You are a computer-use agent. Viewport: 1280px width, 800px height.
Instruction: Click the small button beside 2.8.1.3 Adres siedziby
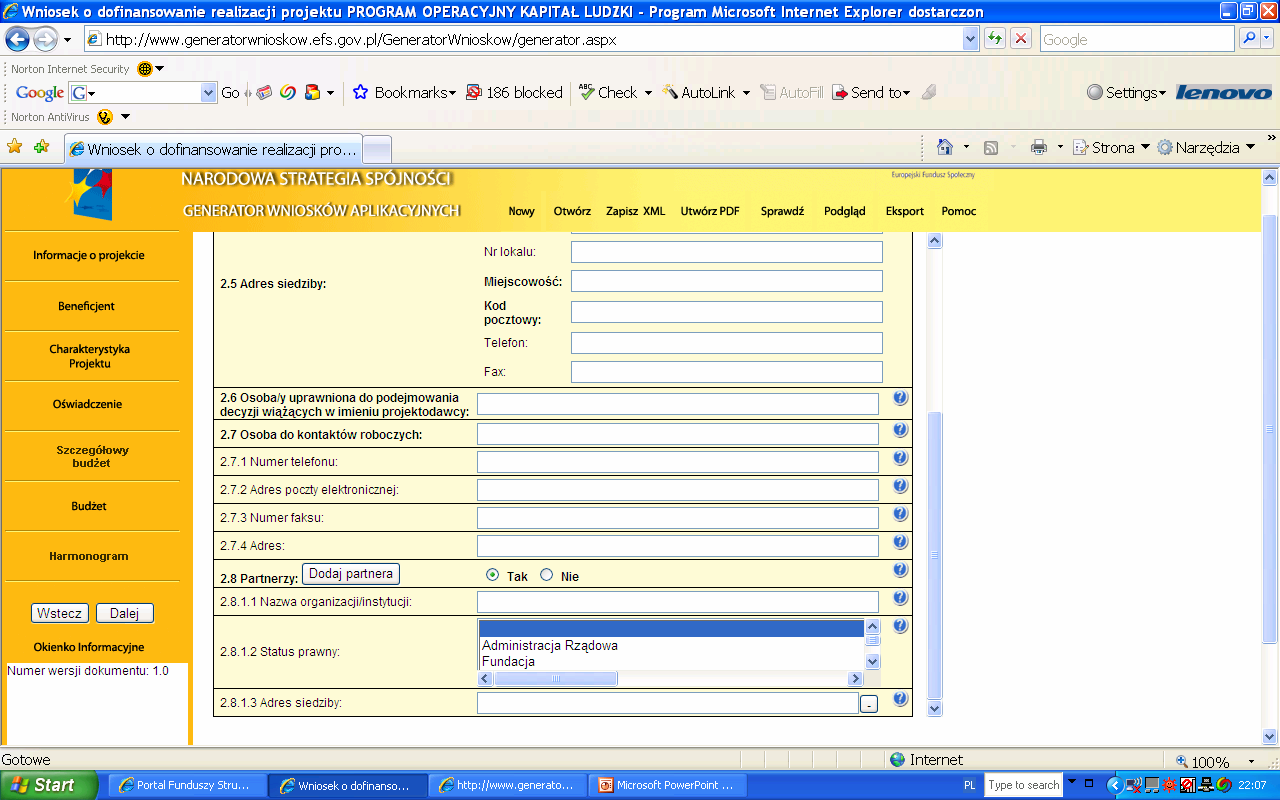pos(869,704)
